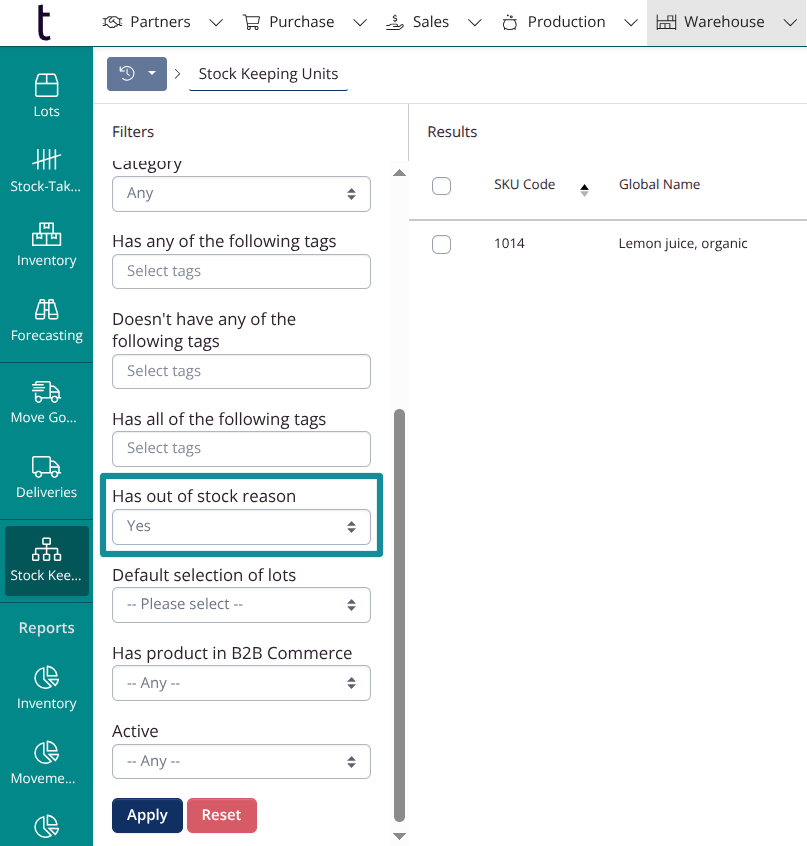Open the Has out of stock reason dropdown
Screen dimensions: 807x846
[241, 527]
